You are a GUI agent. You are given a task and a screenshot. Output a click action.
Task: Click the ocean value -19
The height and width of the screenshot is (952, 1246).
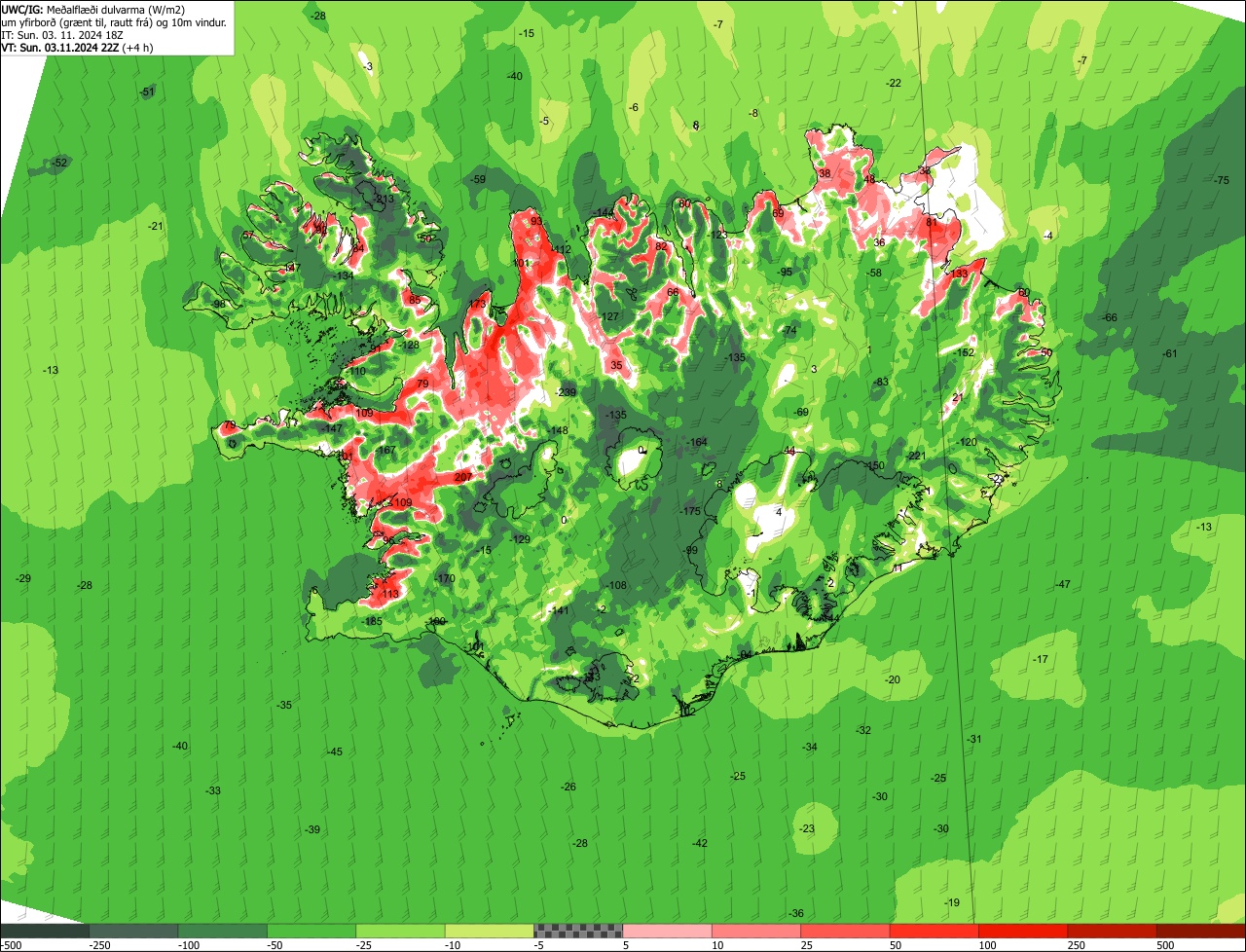[x=952, y=902]
